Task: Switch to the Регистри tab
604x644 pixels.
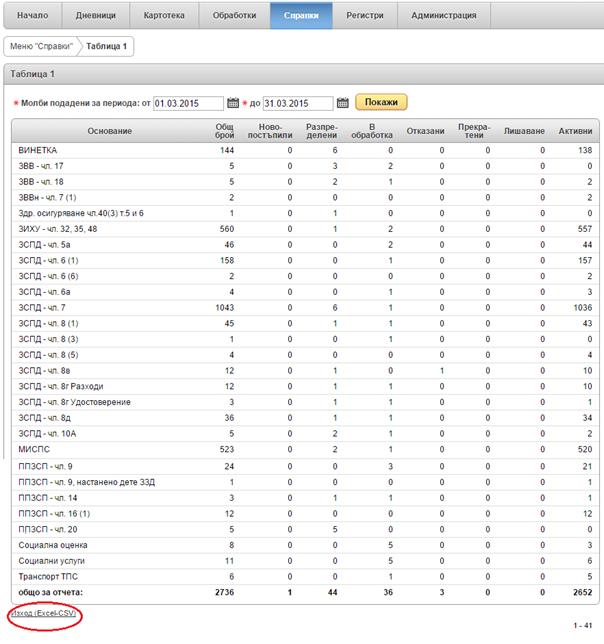Action: tap(365, 16)
